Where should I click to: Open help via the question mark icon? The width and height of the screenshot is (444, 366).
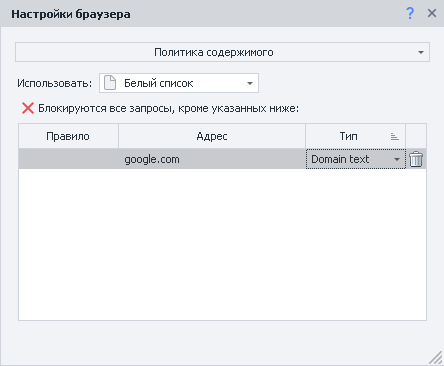(410, 13)
